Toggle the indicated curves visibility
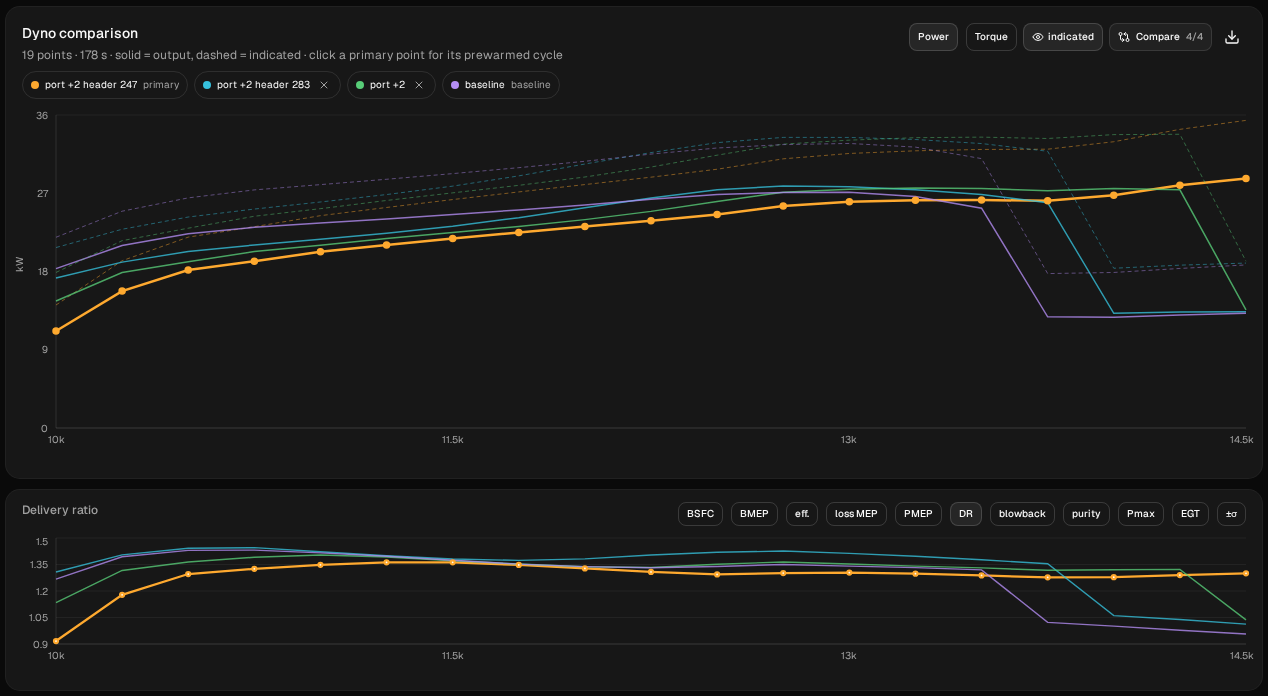Viewport: 1268px width, 696px height. pyautogui.click(x=1063, y=37)
